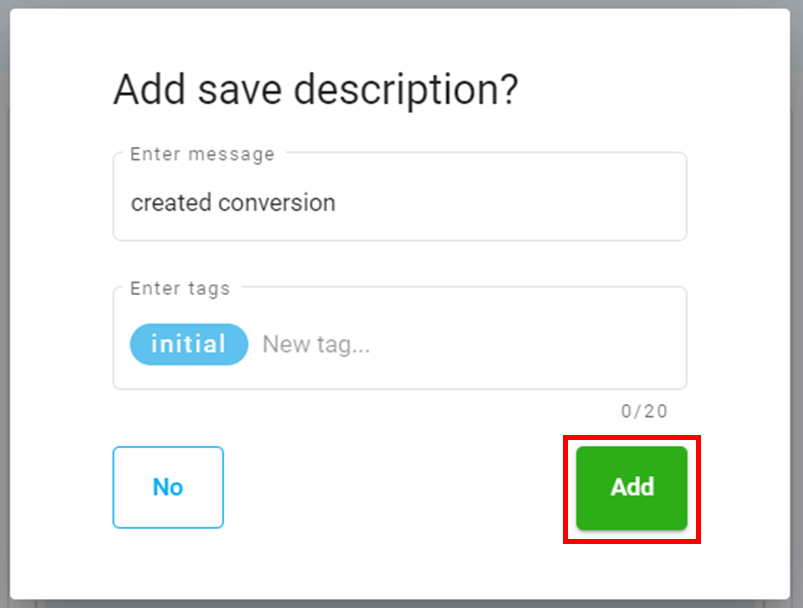The height and width of the screenshot is (608, 803).
Task: Click the 'created conversion' message text
Action: click(x=232, y=203)
